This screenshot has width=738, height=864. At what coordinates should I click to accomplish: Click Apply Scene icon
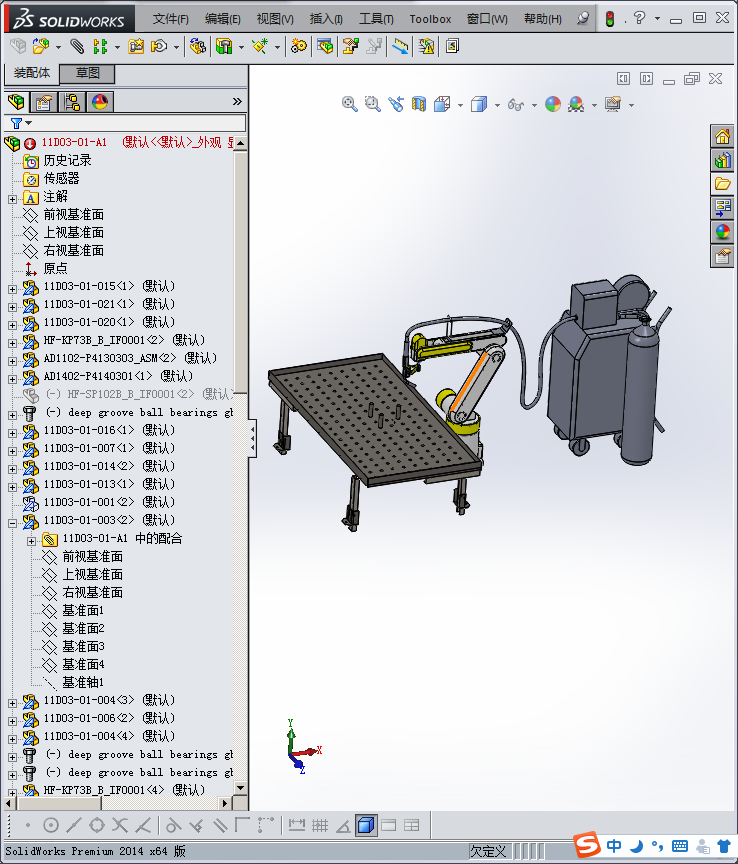(x=576, y=104)
